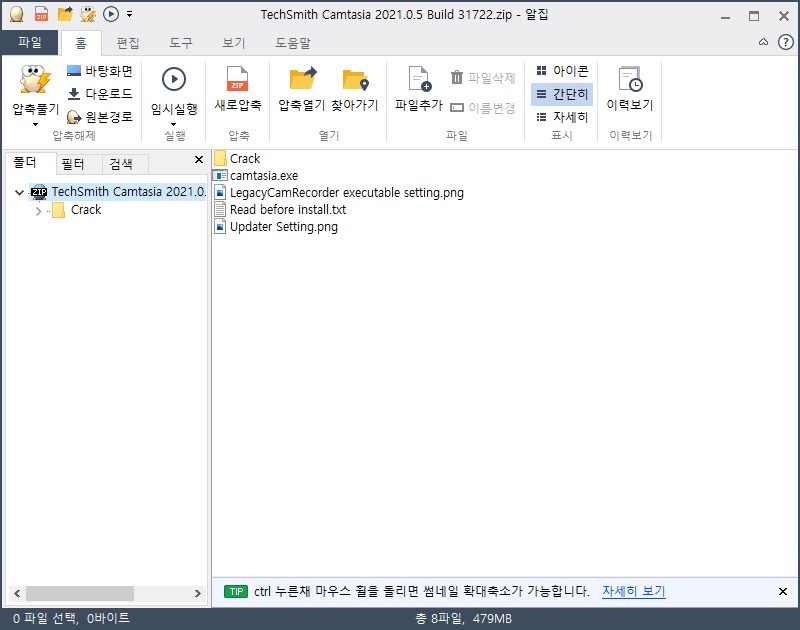Click the horizontal scrollbar thumb in tree panel
The width and height of the screenshot is (800, 630).
click(80, 593)
